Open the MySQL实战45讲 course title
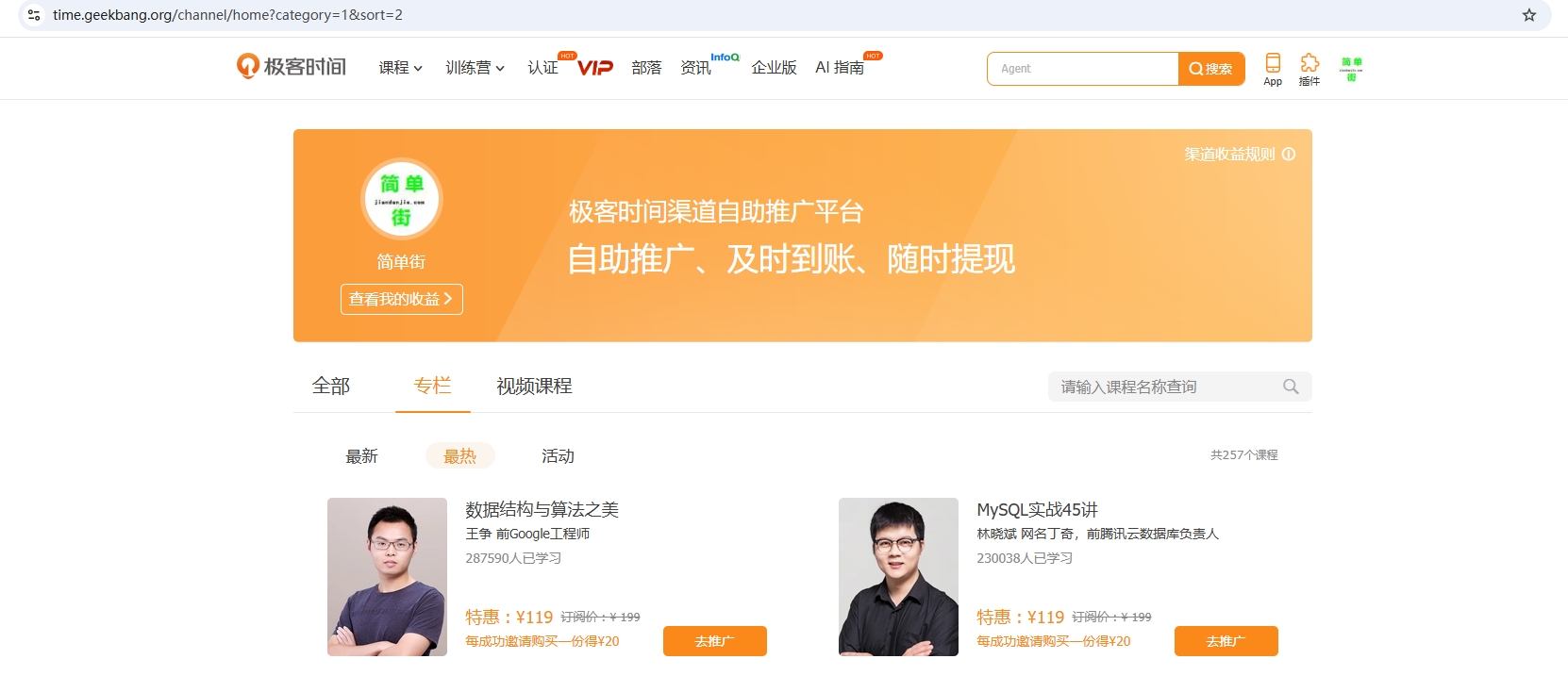 pyautogui.click(x=1037, y=510)
